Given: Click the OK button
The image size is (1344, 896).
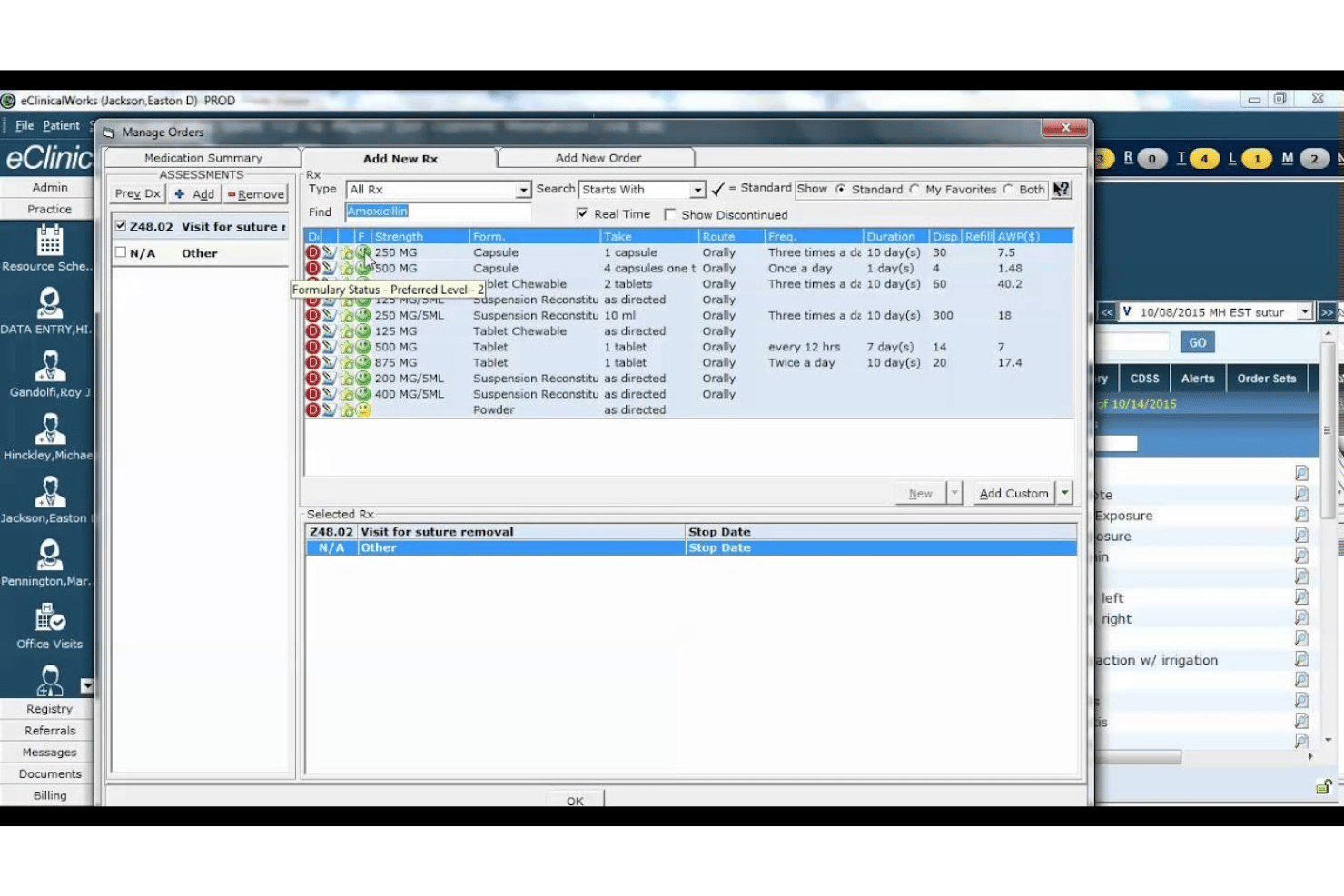Looking at the screenshot, I should pyautogui.click(x=575, y=800).
